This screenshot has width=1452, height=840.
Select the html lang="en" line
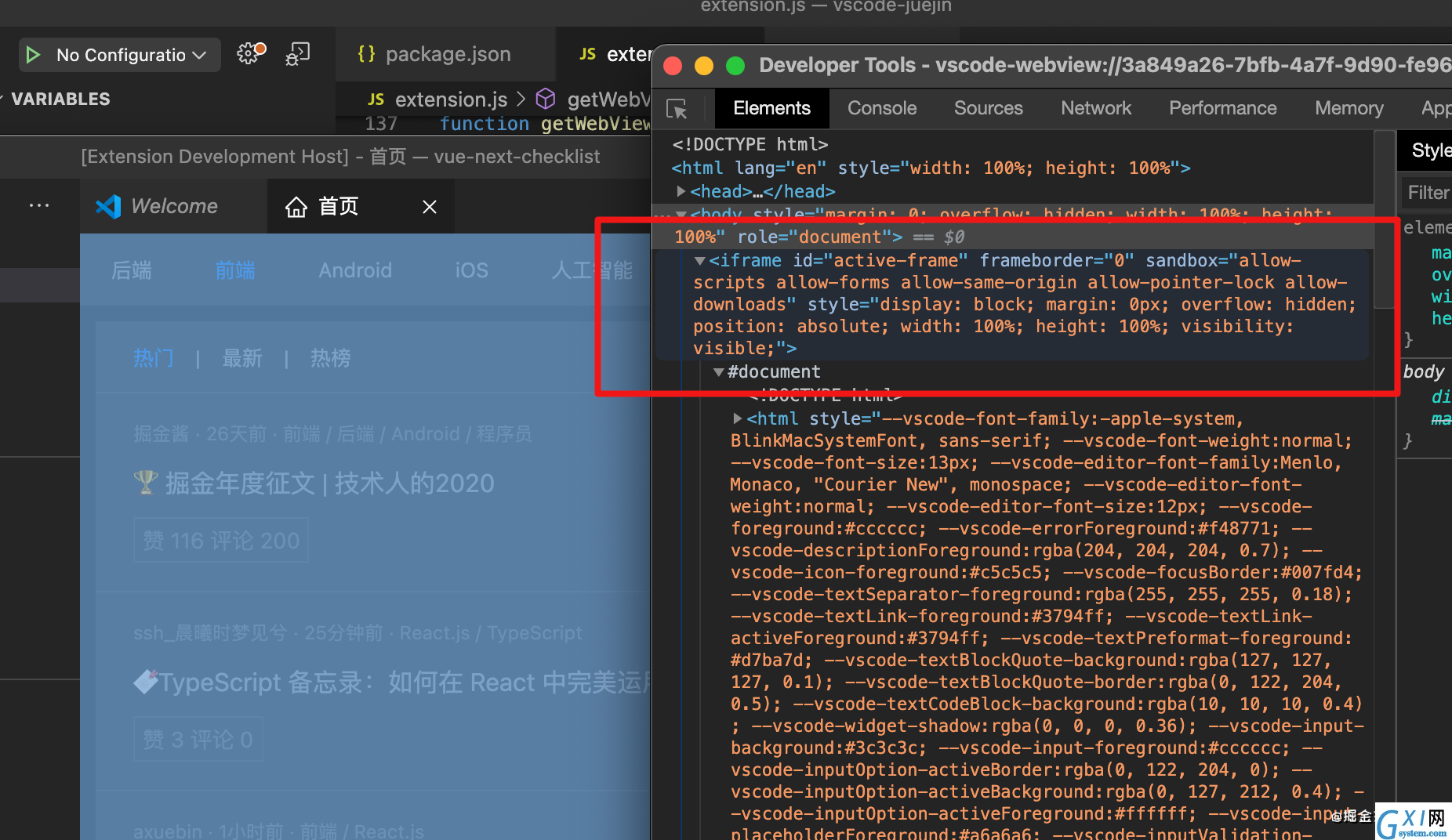[x=930, y=168]
